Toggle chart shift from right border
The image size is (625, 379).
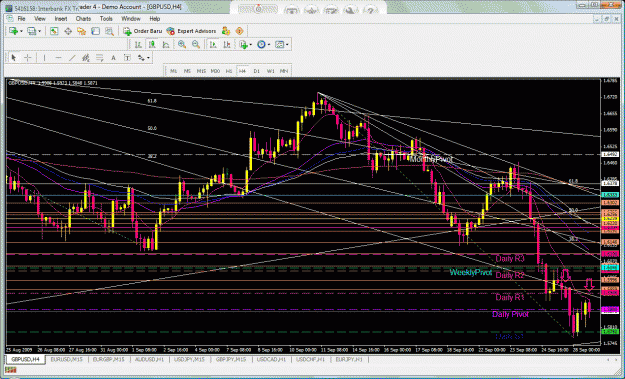pos(227,45)
